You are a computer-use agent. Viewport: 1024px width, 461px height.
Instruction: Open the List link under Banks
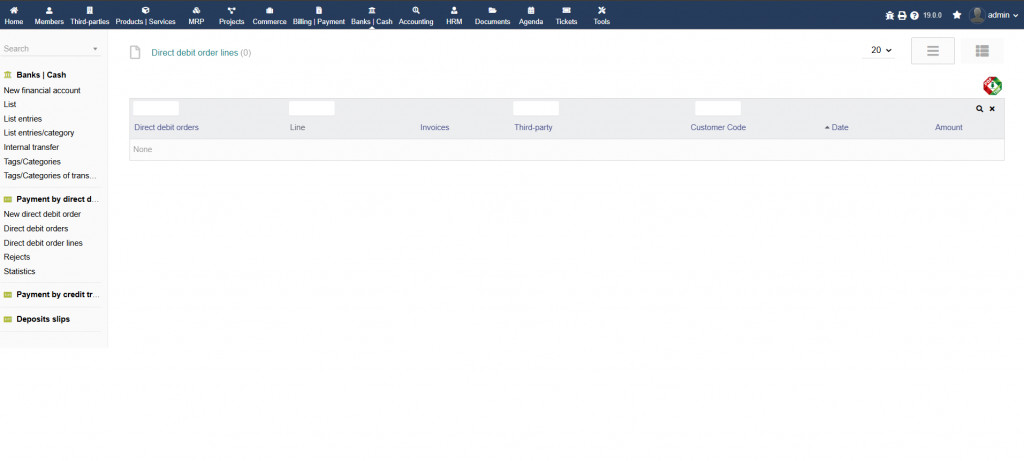coord(10,104)
